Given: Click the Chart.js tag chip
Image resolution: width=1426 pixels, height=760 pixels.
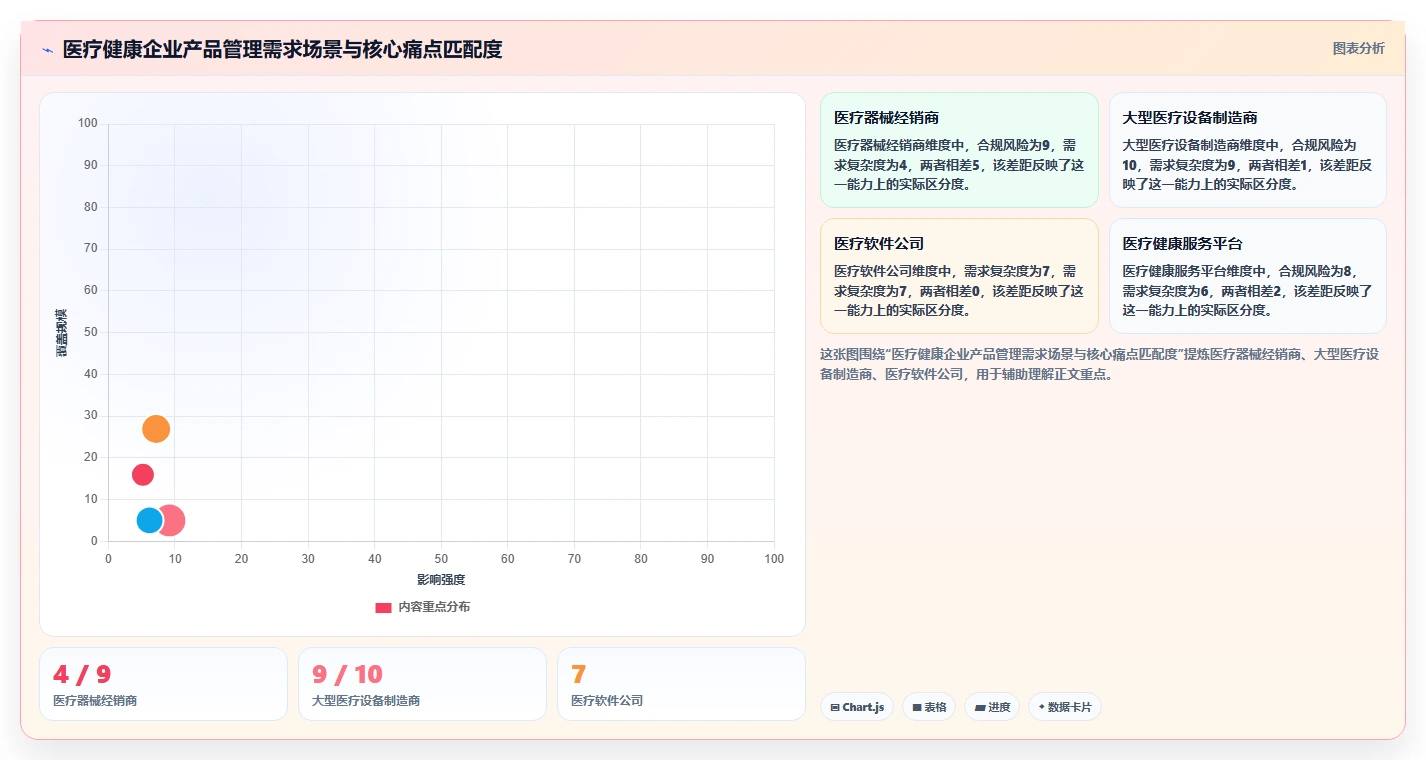Looking at the screenshot, I should coord(857,707).
